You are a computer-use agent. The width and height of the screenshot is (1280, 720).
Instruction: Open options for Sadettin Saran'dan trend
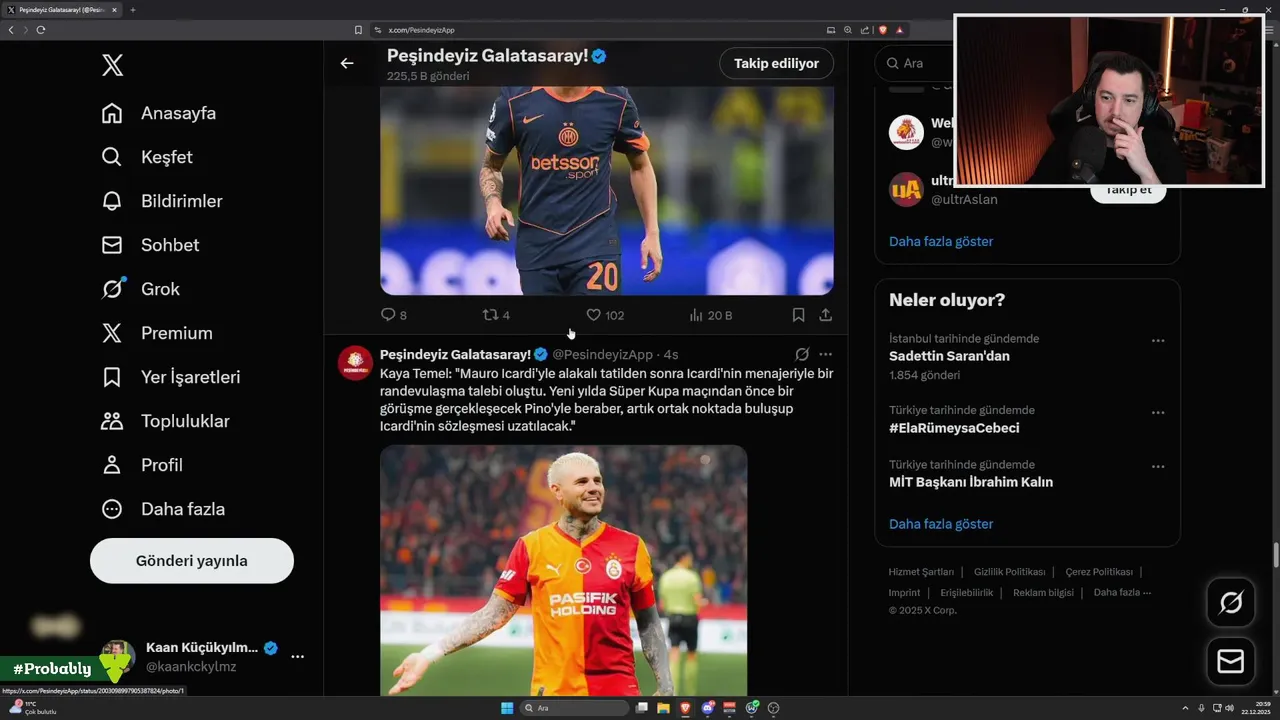1158,341
